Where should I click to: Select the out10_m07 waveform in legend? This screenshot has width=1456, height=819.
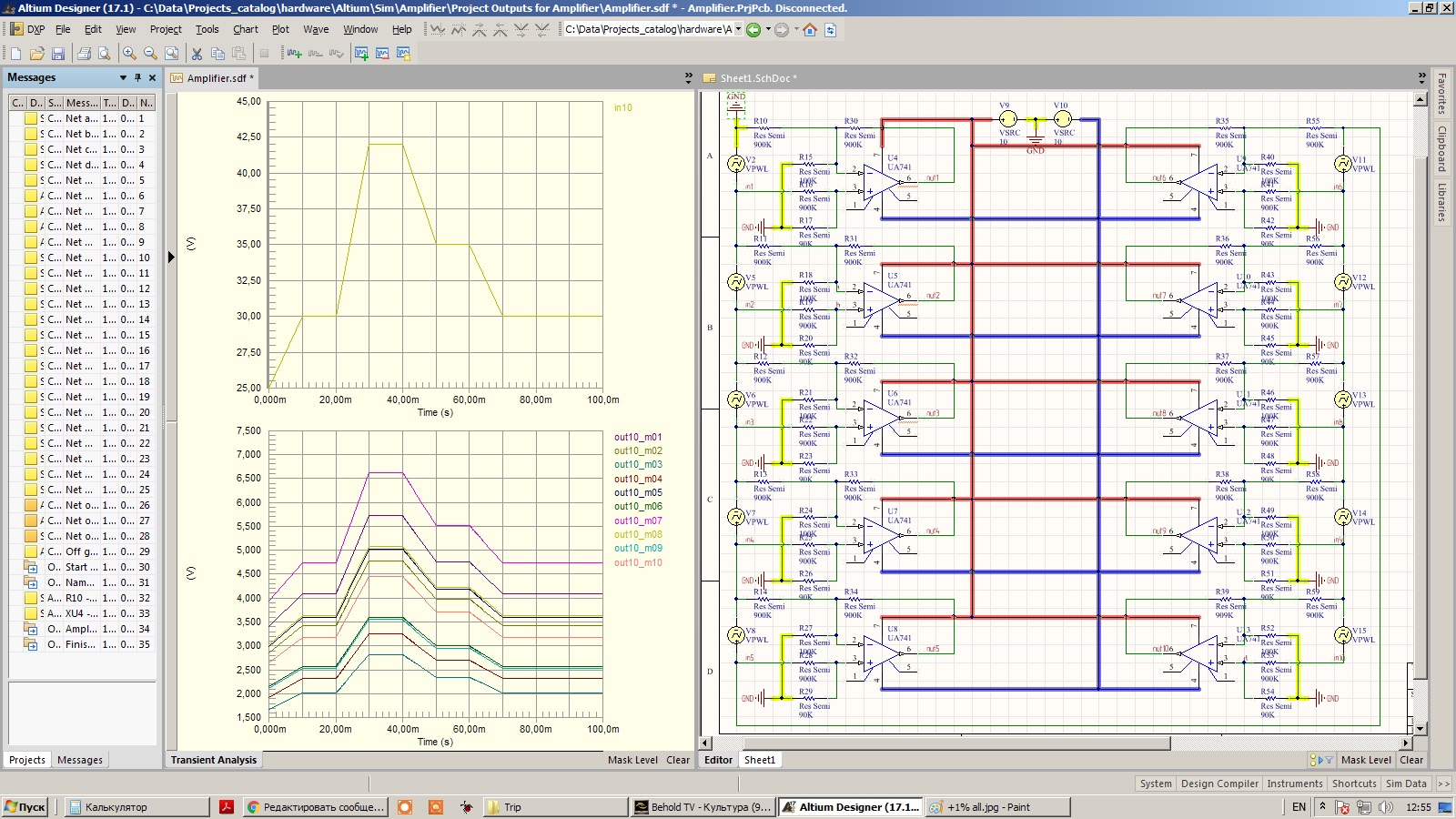pyautogui.click(x=637, y=521)
